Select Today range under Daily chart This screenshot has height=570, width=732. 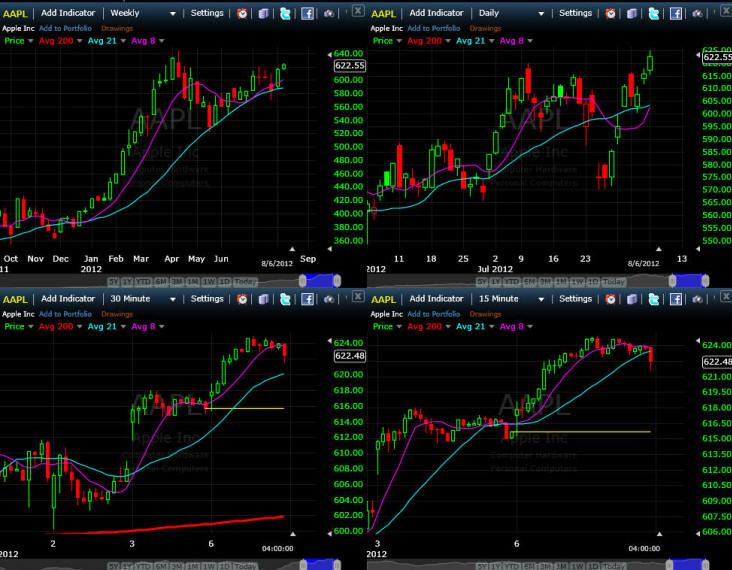click(x=613, y=282)
